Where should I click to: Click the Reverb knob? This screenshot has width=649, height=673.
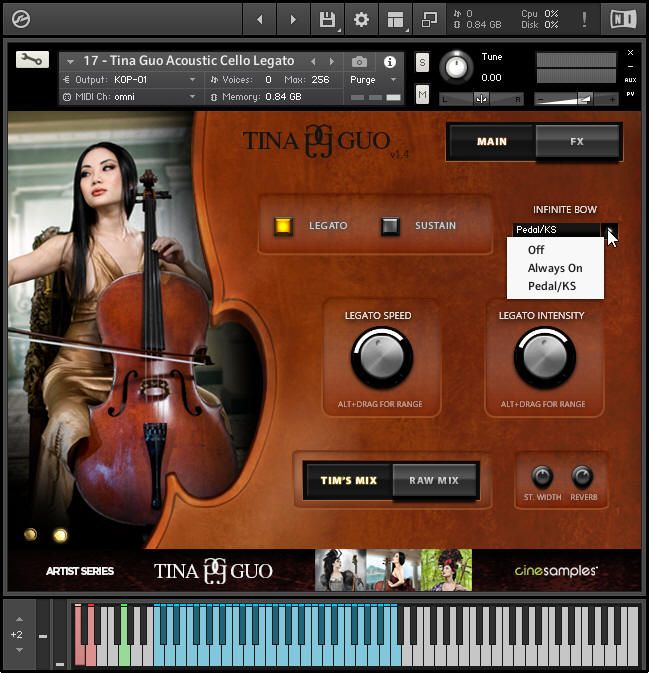pyautogui.click(x=582, y=476)
